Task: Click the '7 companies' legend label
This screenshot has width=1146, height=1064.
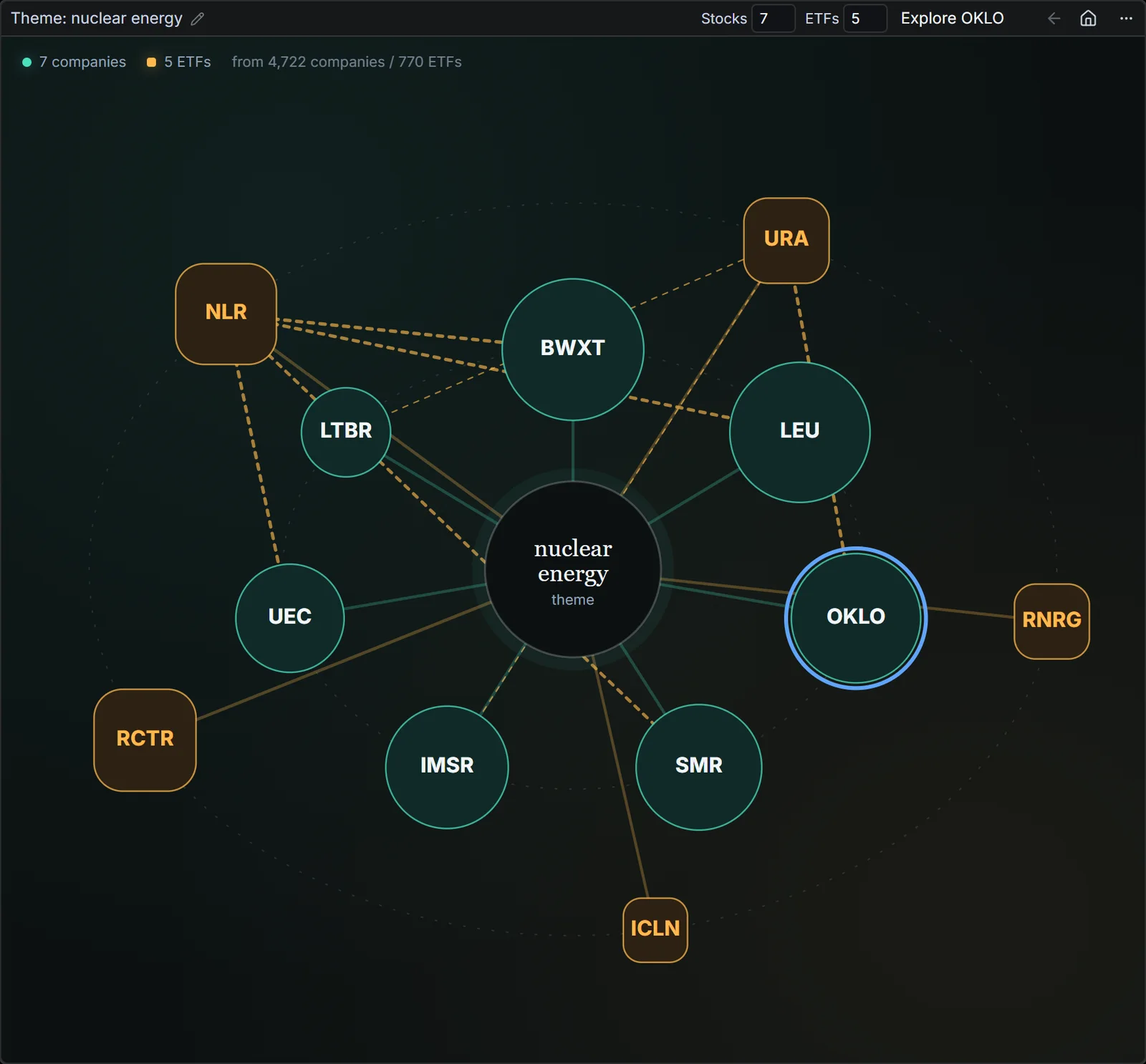Action: point(82,62)
